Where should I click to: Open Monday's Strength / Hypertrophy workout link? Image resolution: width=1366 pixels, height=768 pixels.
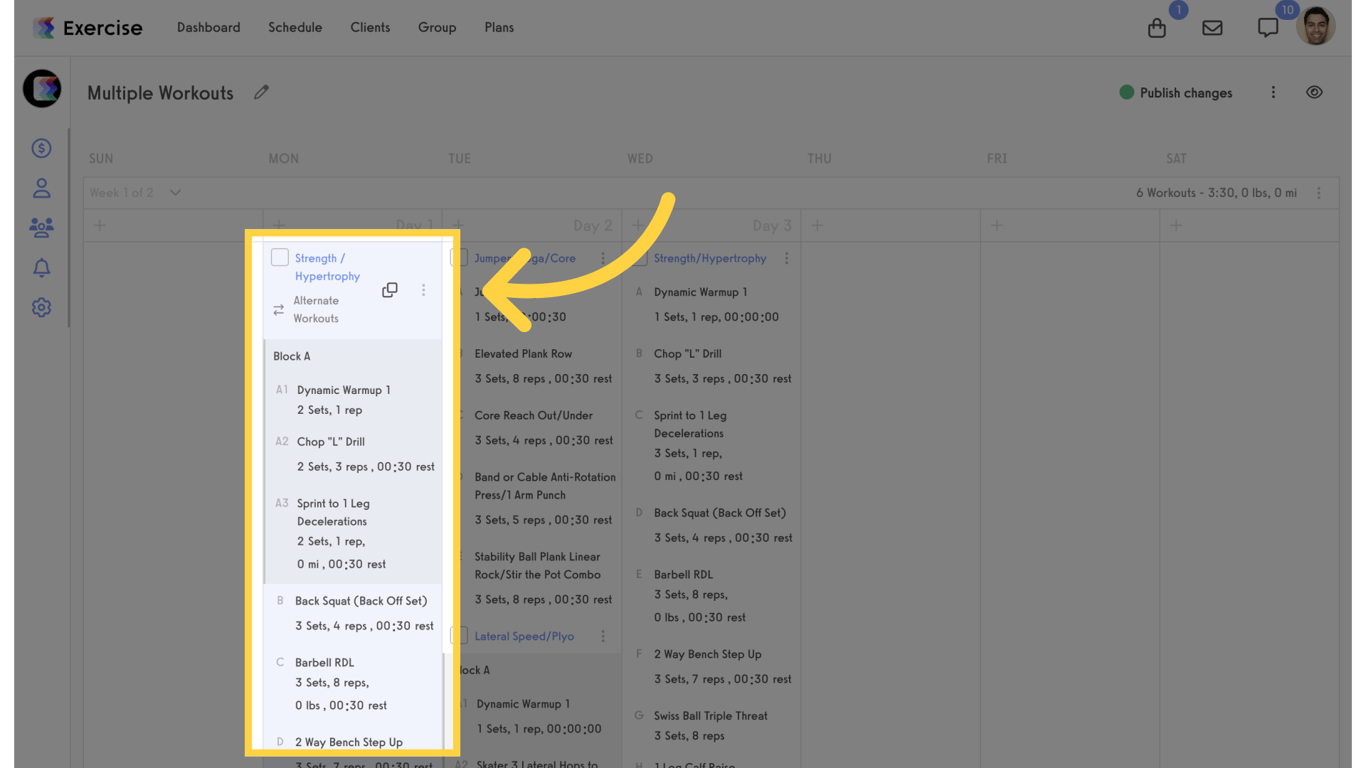327,267
